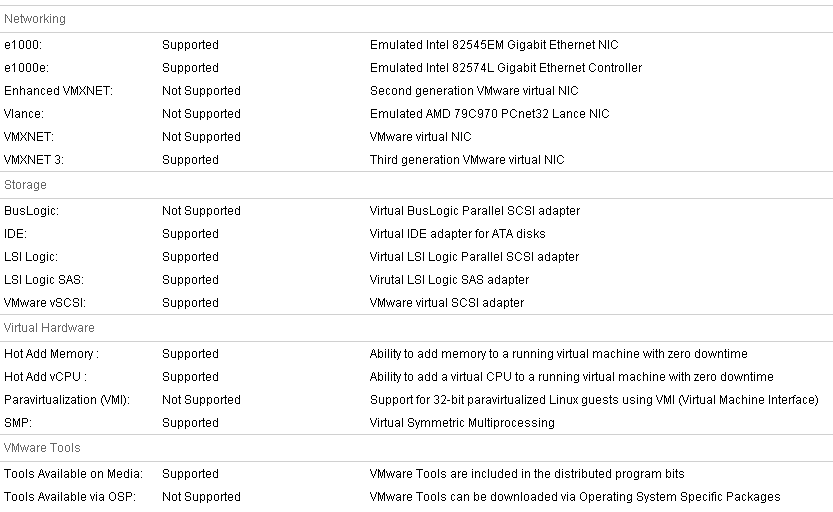Click Tools Available via OSP status
Screen dimensions: 833x512
pyautogui.click(x=201, y=497)
